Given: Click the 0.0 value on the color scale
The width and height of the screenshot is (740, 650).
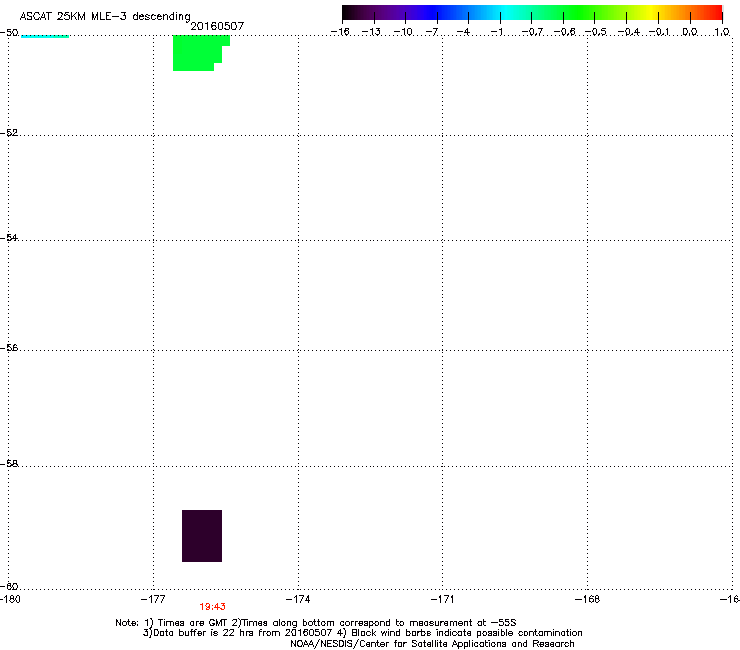Looking at the screenshot, I should point(690,32).
